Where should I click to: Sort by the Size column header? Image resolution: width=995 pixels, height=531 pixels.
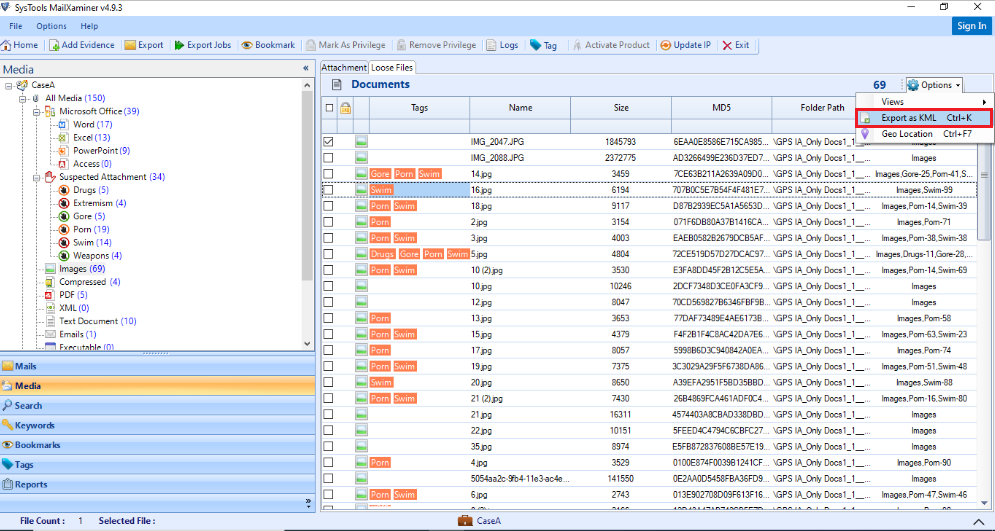[621, 108]
